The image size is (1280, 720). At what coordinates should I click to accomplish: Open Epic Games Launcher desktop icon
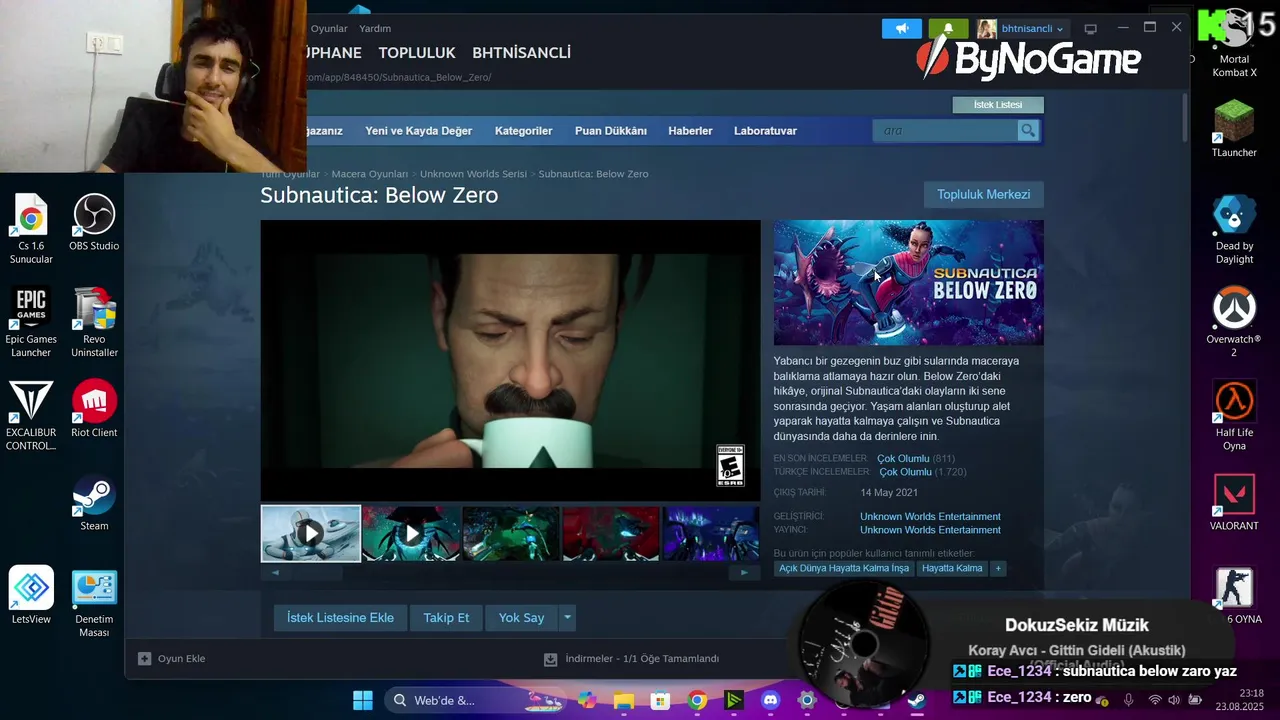31,323
